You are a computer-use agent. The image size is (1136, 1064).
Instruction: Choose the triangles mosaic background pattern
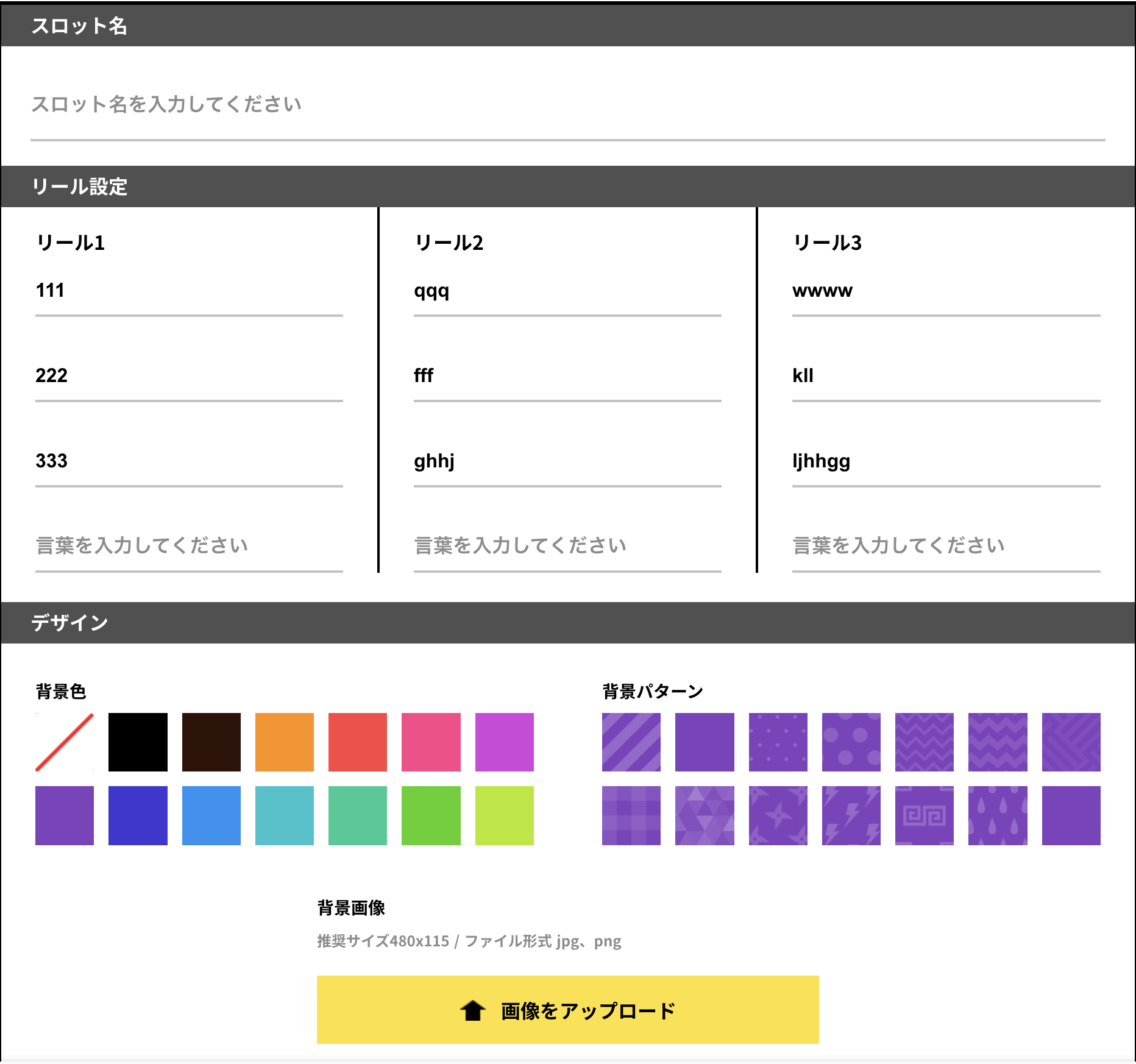click(x=705, y=815)
